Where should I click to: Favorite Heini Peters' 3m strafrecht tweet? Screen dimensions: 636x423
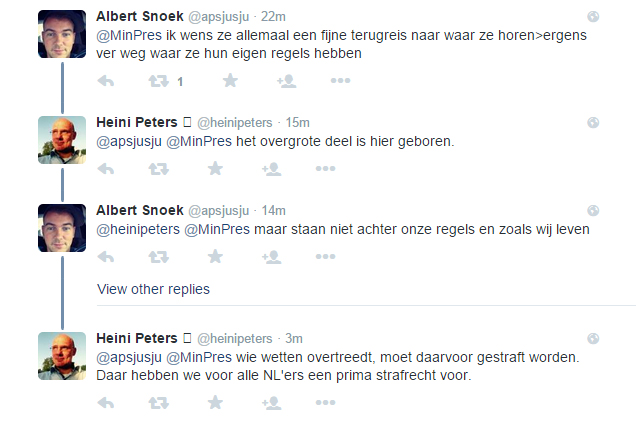(215, 402)
